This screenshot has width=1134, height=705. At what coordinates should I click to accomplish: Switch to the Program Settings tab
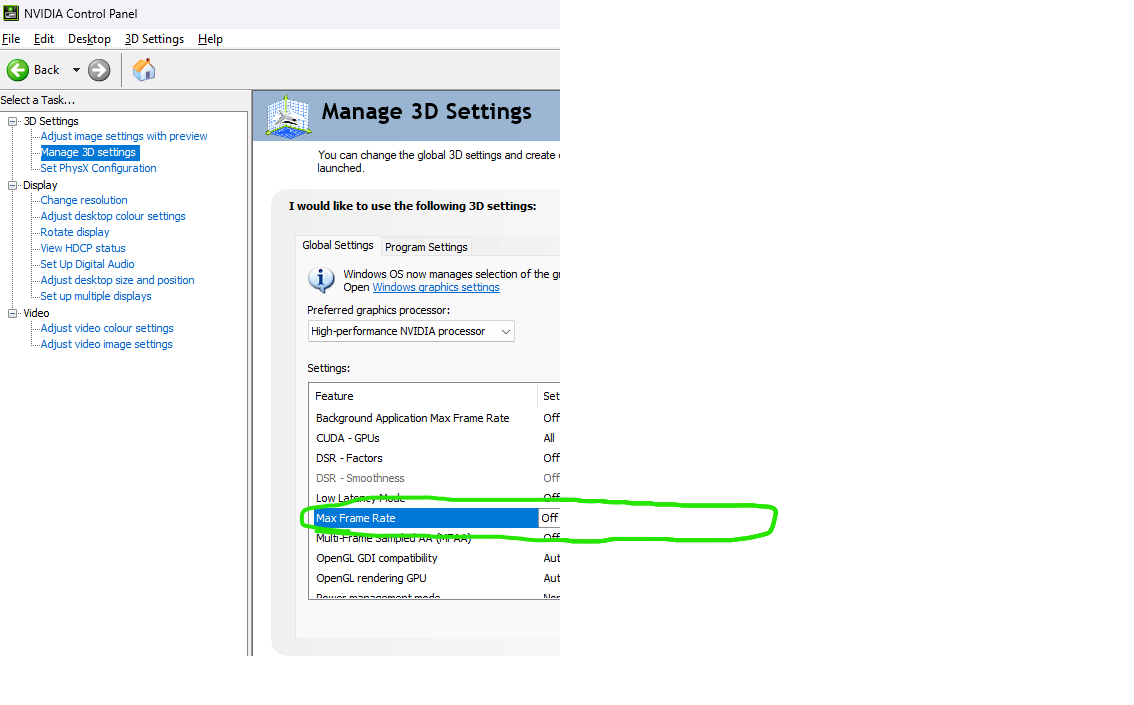426,247
